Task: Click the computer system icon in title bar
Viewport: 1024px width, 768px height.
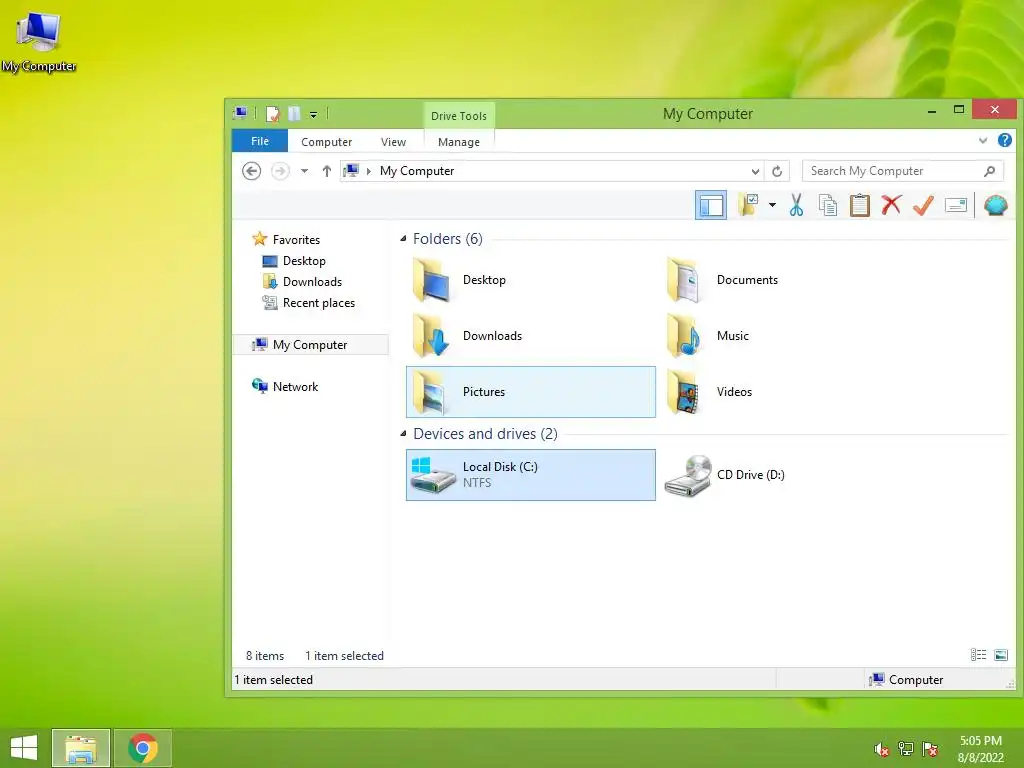Action: point(240,114)
